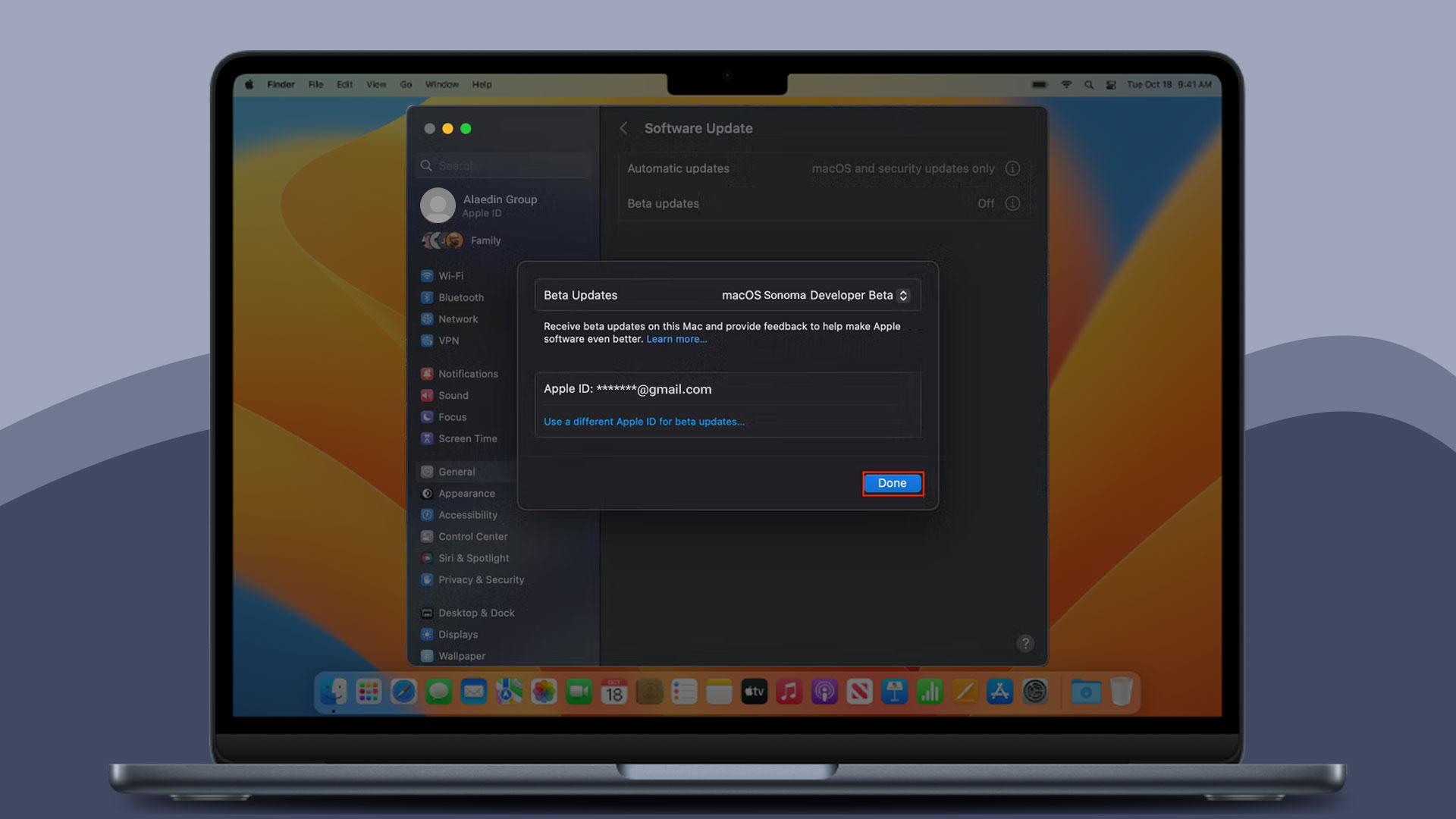Select Sound in the sidebar

[x=444, y=395]
